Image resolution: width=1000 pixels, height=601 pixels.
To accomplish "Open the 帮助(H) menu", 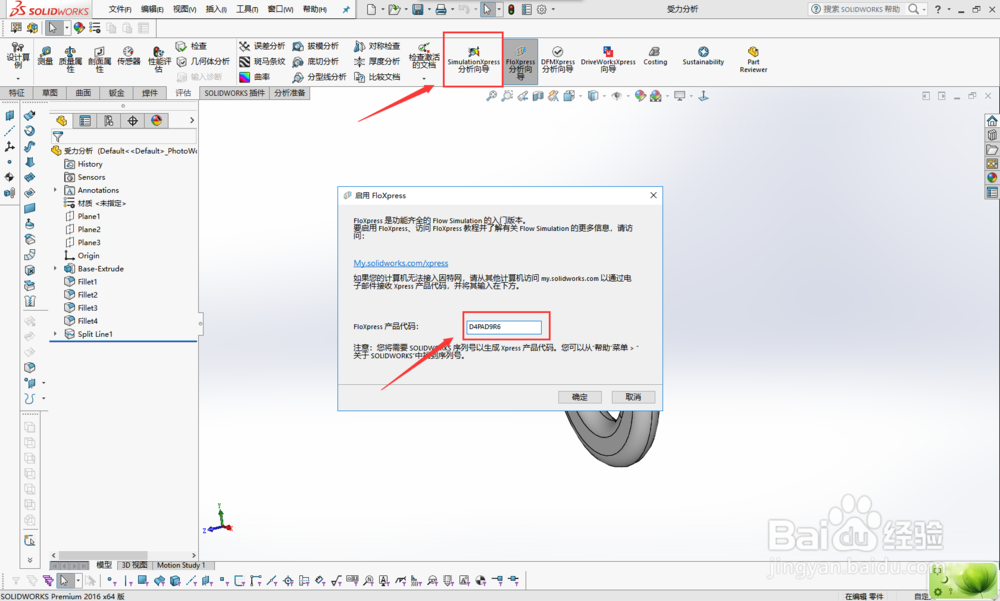I will coord(314,9).
